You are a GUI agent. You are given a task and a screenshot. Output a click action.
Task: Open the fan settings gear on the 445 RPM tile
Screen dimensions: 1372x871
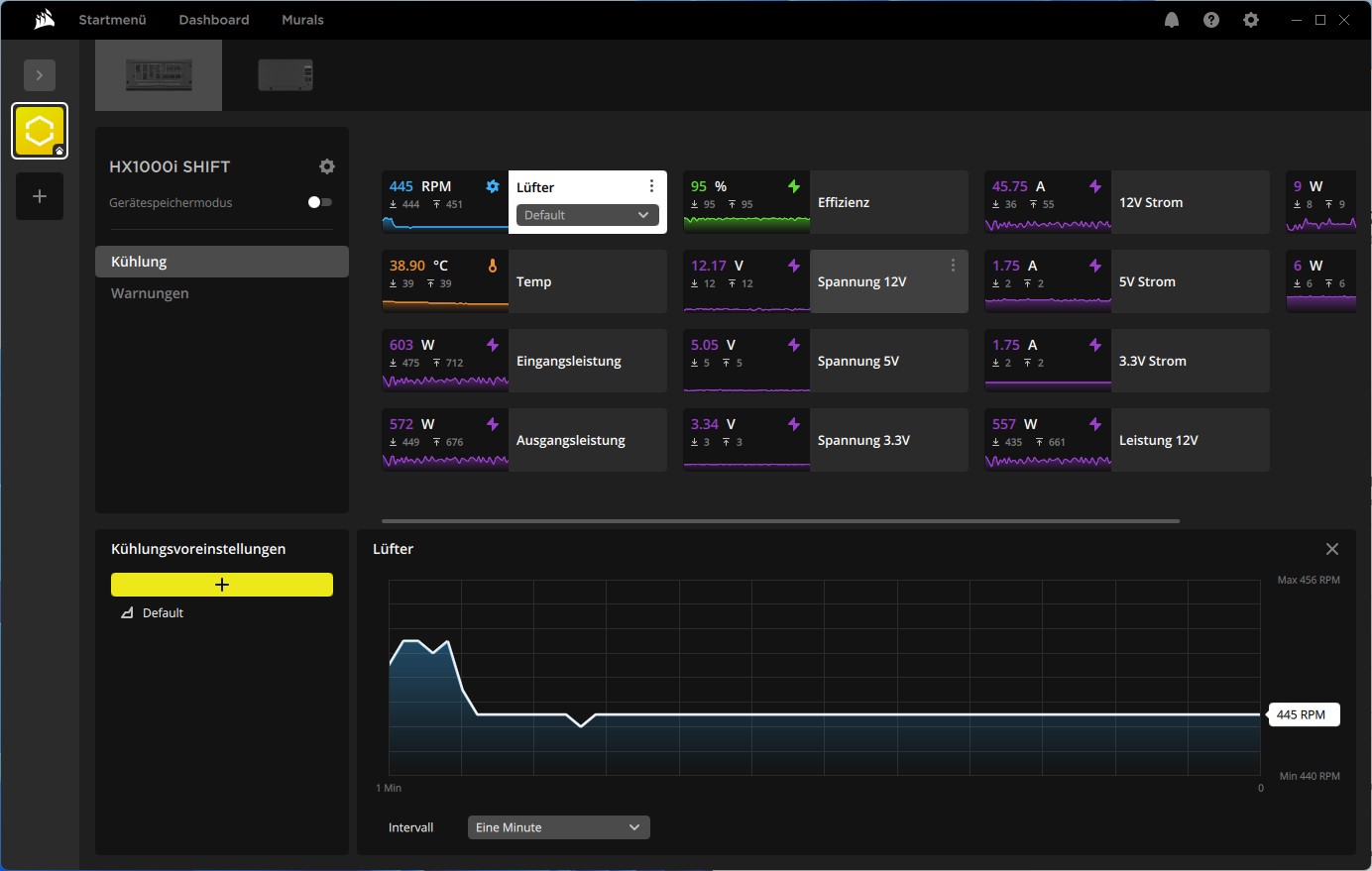tap(493, 185)
